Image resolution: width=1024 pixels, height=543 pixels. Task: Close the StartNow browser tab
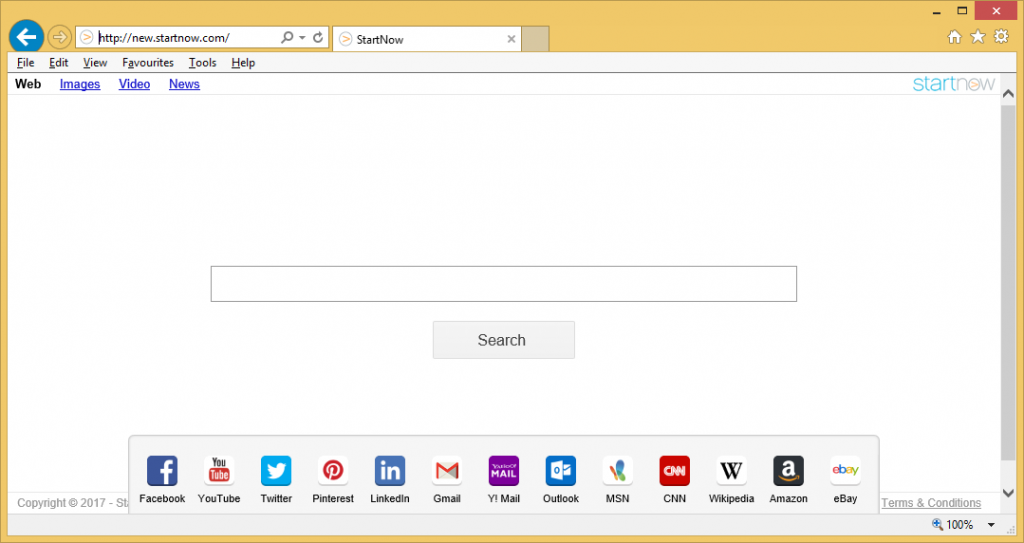511,39
